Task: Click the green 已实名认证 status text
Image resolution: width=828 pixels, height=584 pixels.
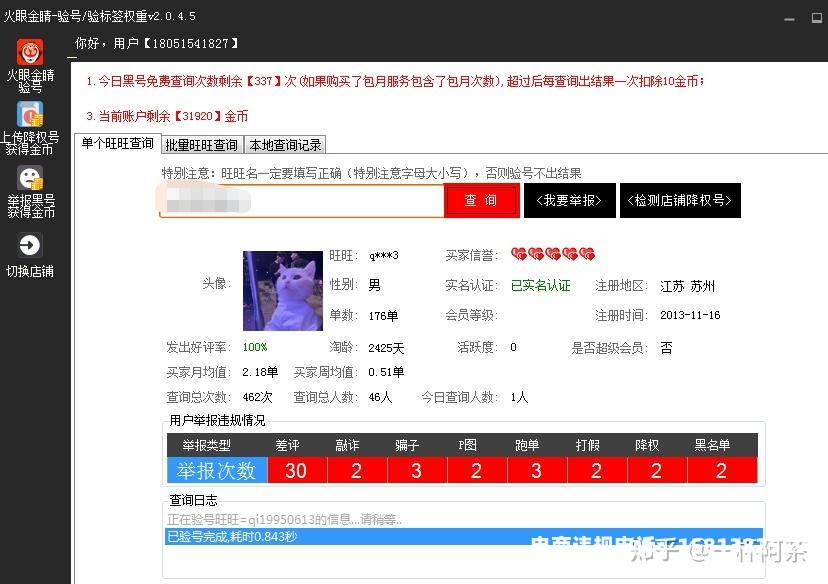Action: tap(540, 286)
